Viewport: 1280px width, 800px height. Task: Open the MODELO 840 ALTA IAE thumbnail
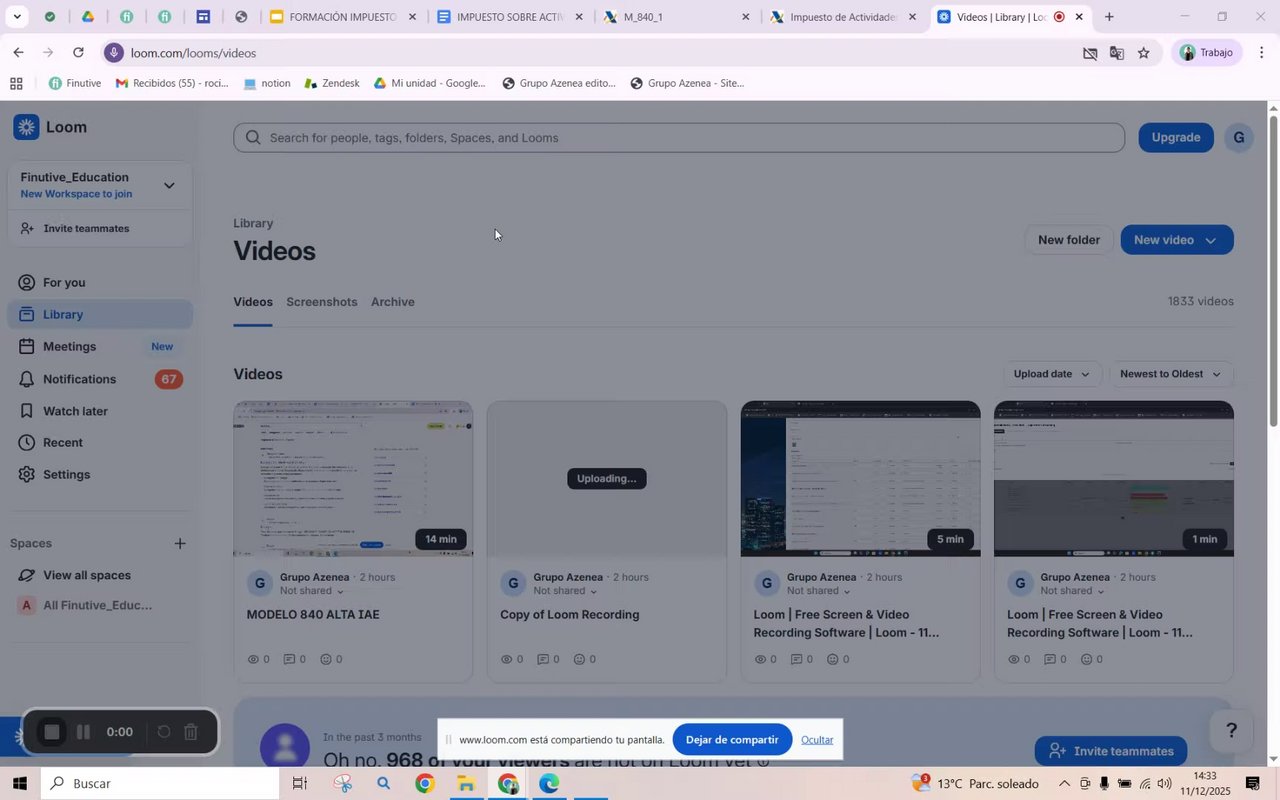coord(353,478)
